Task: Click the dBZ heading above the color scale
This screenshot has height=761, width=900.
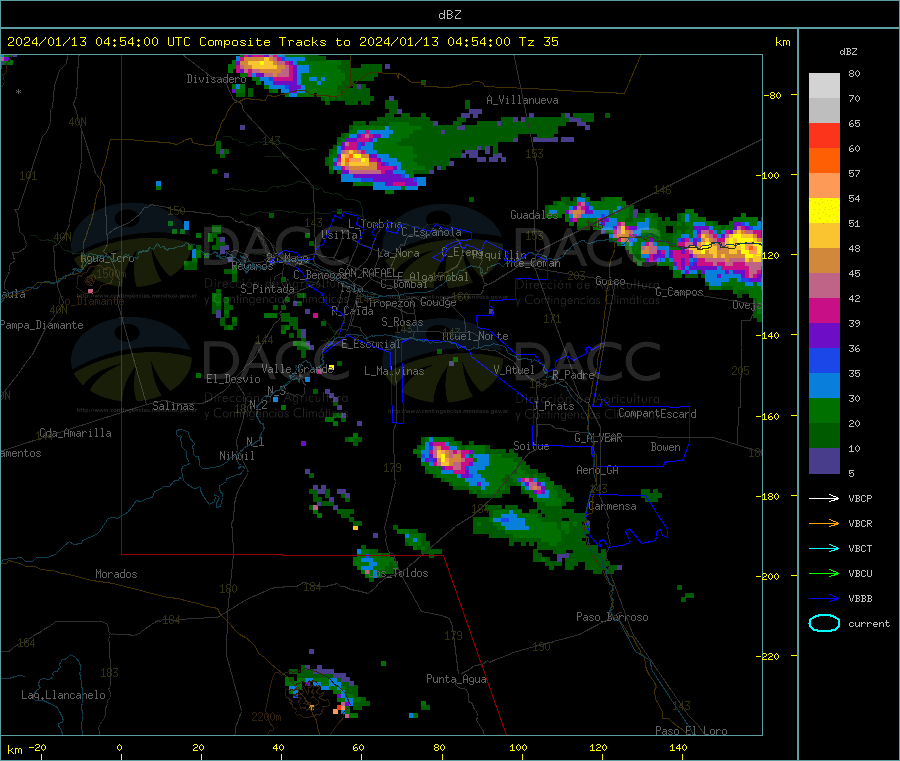Action: [x=848, y=52]
